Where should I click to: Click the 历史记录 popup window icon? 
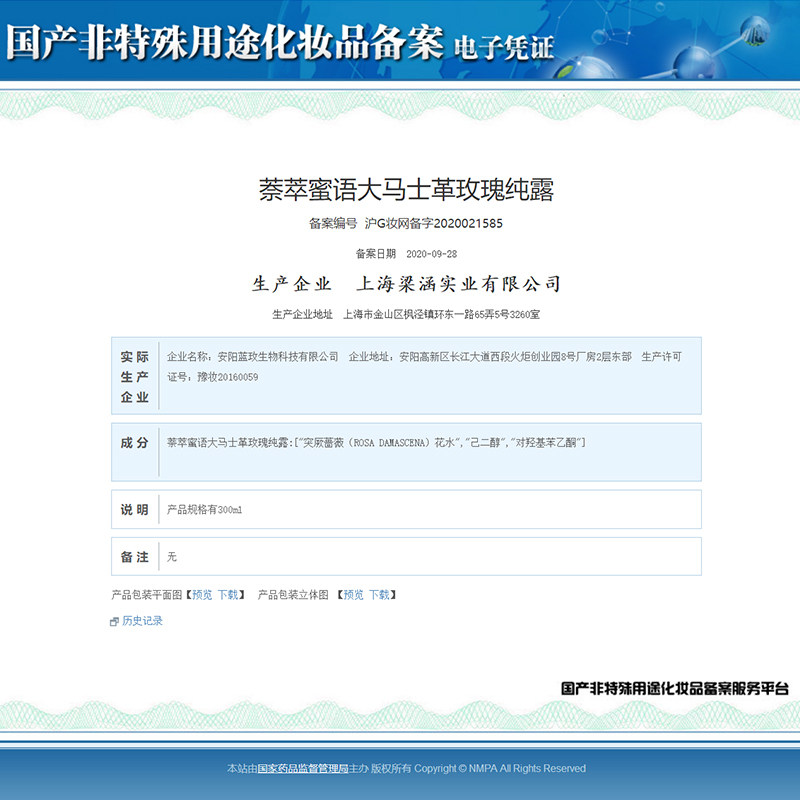[114, 621]
